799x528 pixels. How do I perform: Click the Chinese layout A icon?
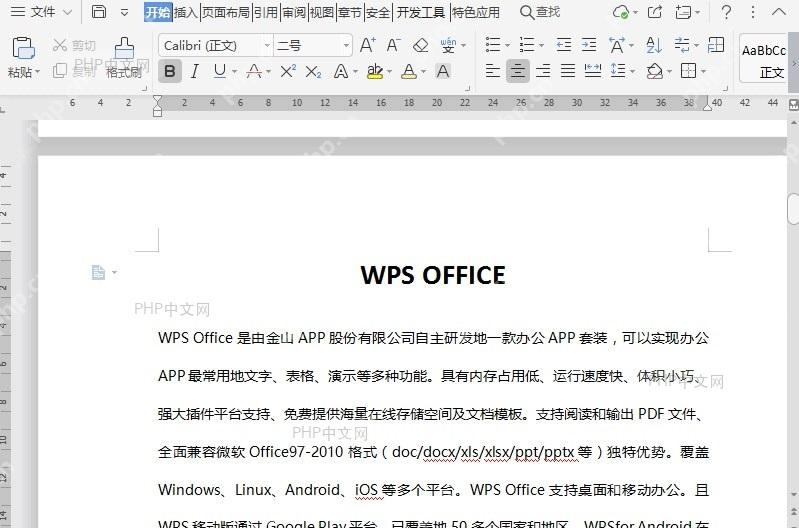(x=617, y=45)
